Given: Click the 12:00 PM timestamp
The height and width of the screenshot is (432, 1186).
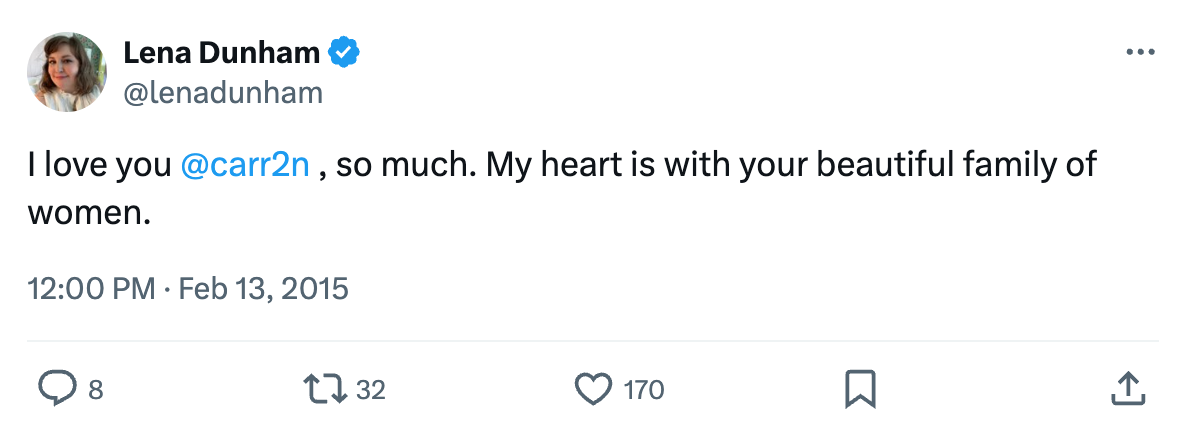Looking at the screenshot, I should pyautogui.click(x=91, y=289).
